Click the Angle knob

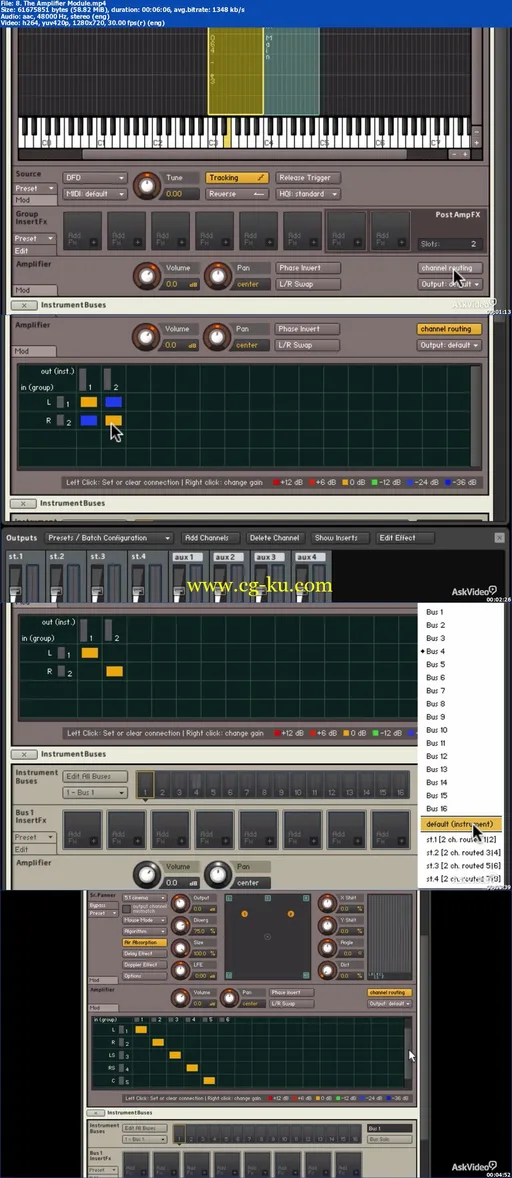click(327, 947)
